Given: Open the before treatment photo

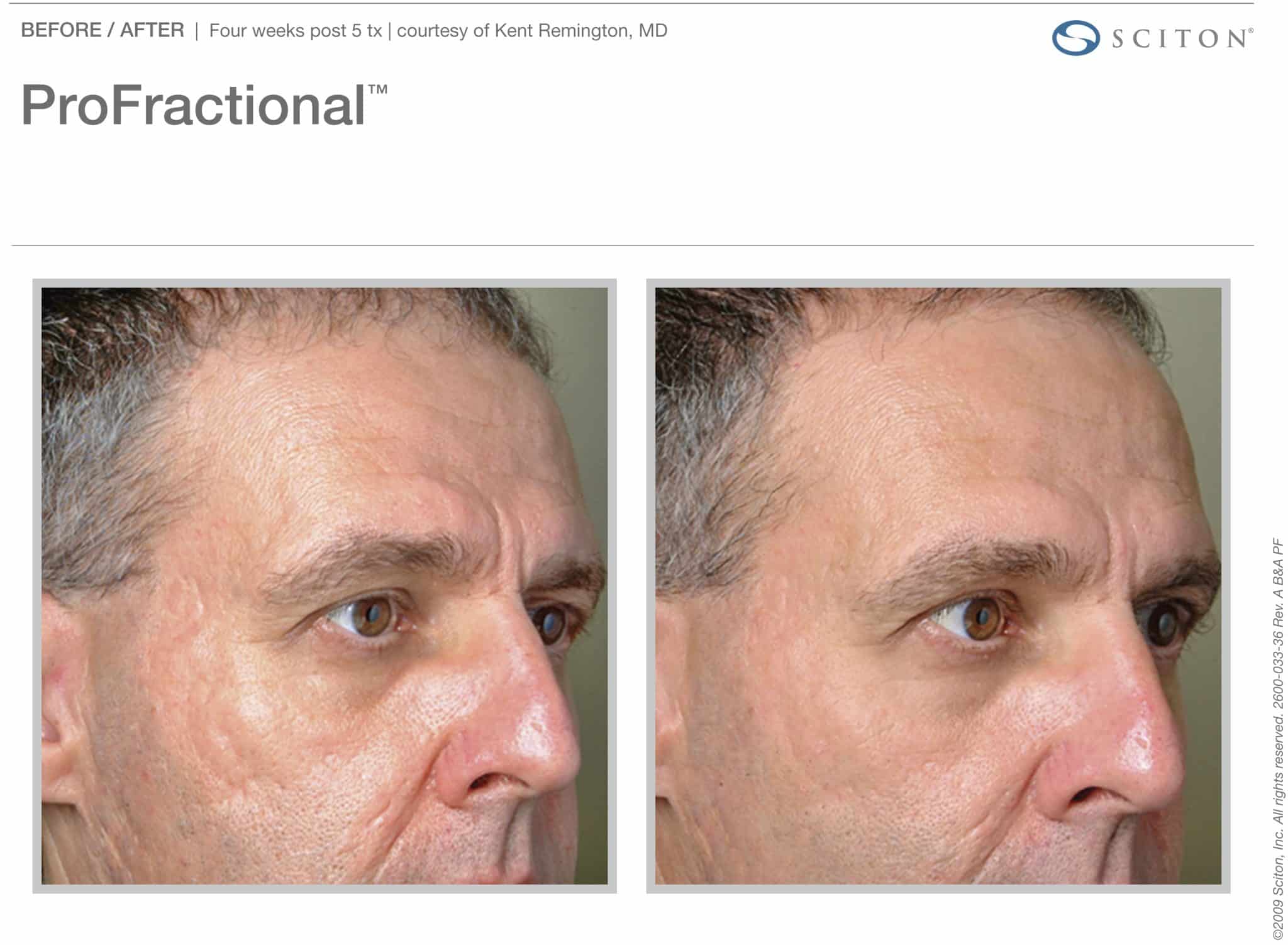Looking at the screenshot, I should click(325, 586).
